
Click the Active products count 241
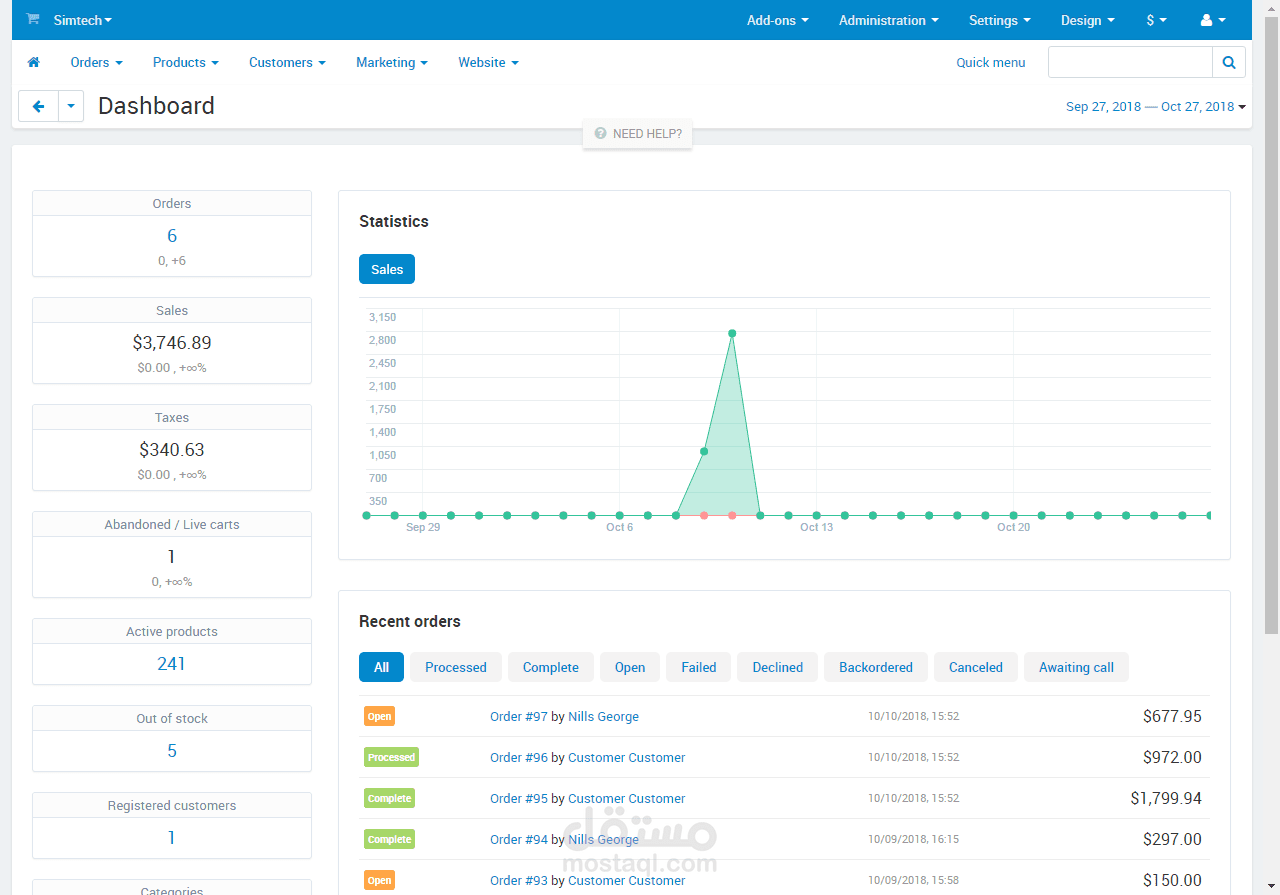point(172,664)
